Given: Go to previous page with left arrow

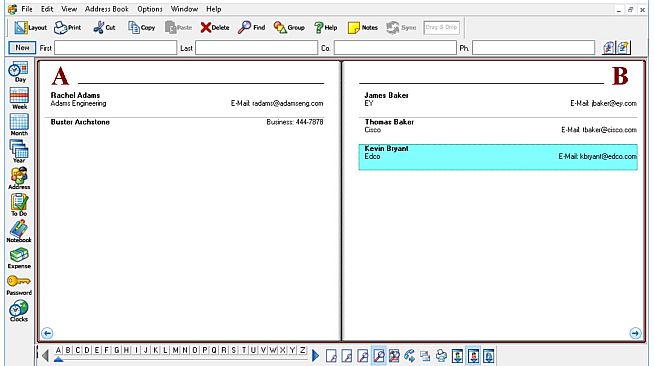Looking at the screenshot, I should point(47,333).
